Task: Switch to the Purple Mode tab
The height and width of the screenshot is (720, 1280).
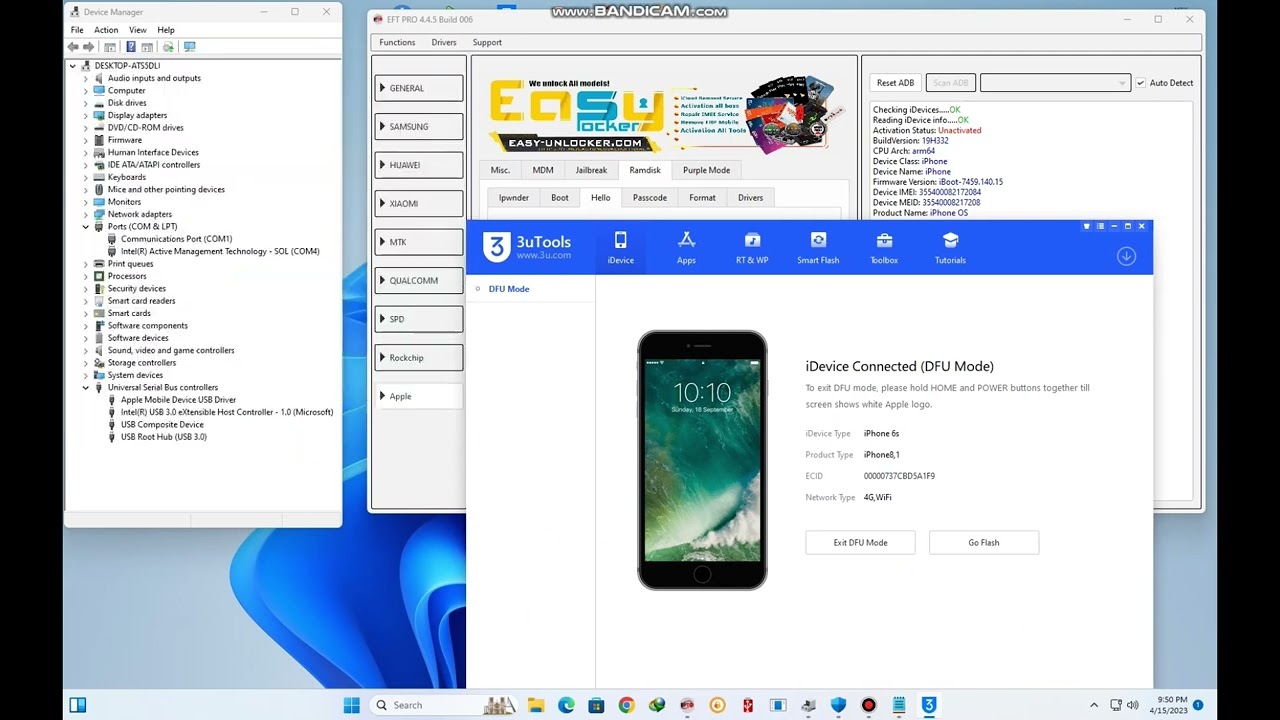Action: pyautogui.click(x=706, y=170)
